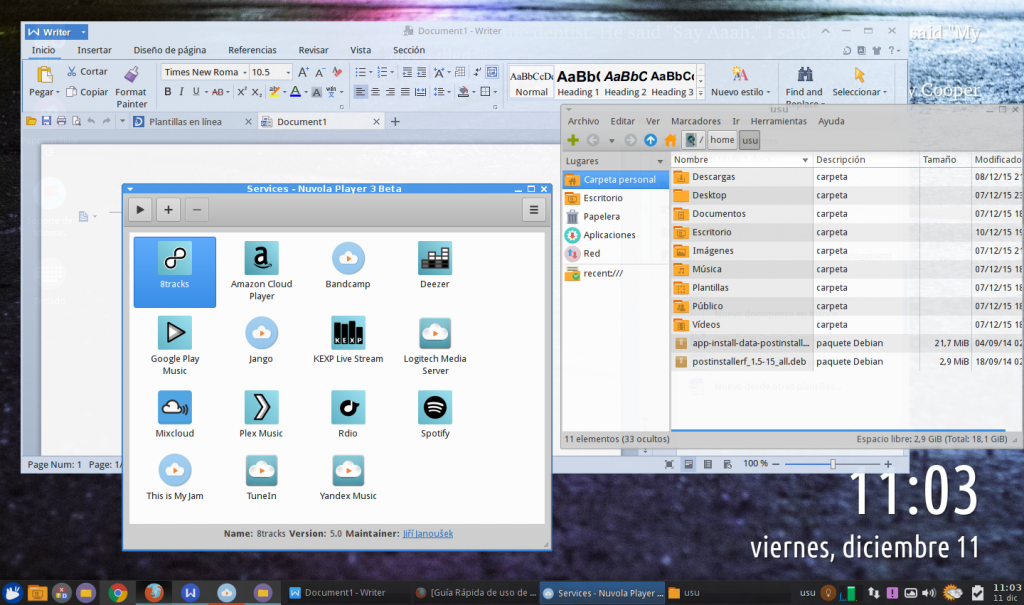Screen dimensions: 1024x605
Task: Choose Bandcamp in Nuvola Player
Action: 347,265
